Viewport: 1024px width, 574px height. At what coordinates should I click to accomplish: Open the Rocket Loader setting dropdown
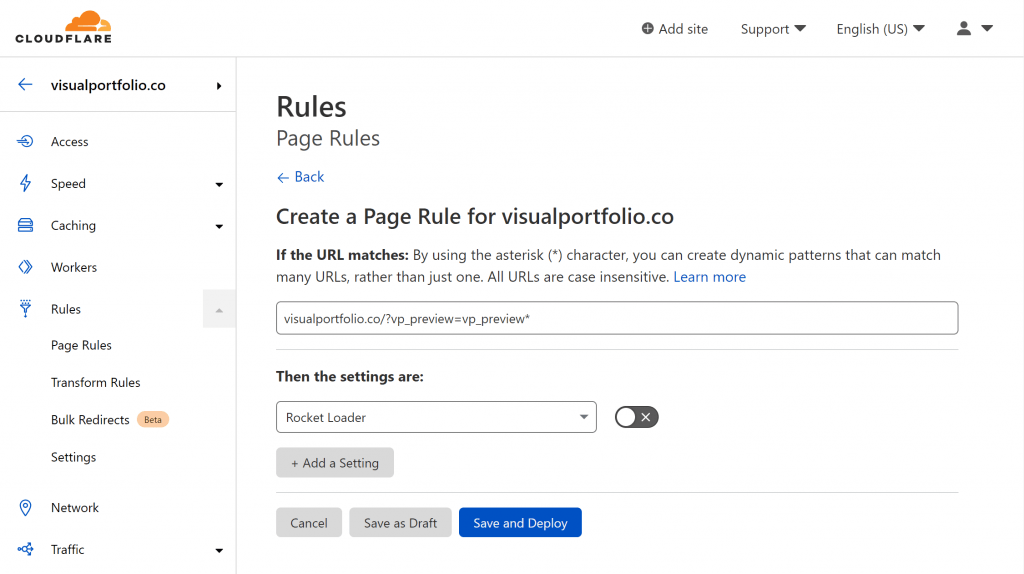click(436, 417)
